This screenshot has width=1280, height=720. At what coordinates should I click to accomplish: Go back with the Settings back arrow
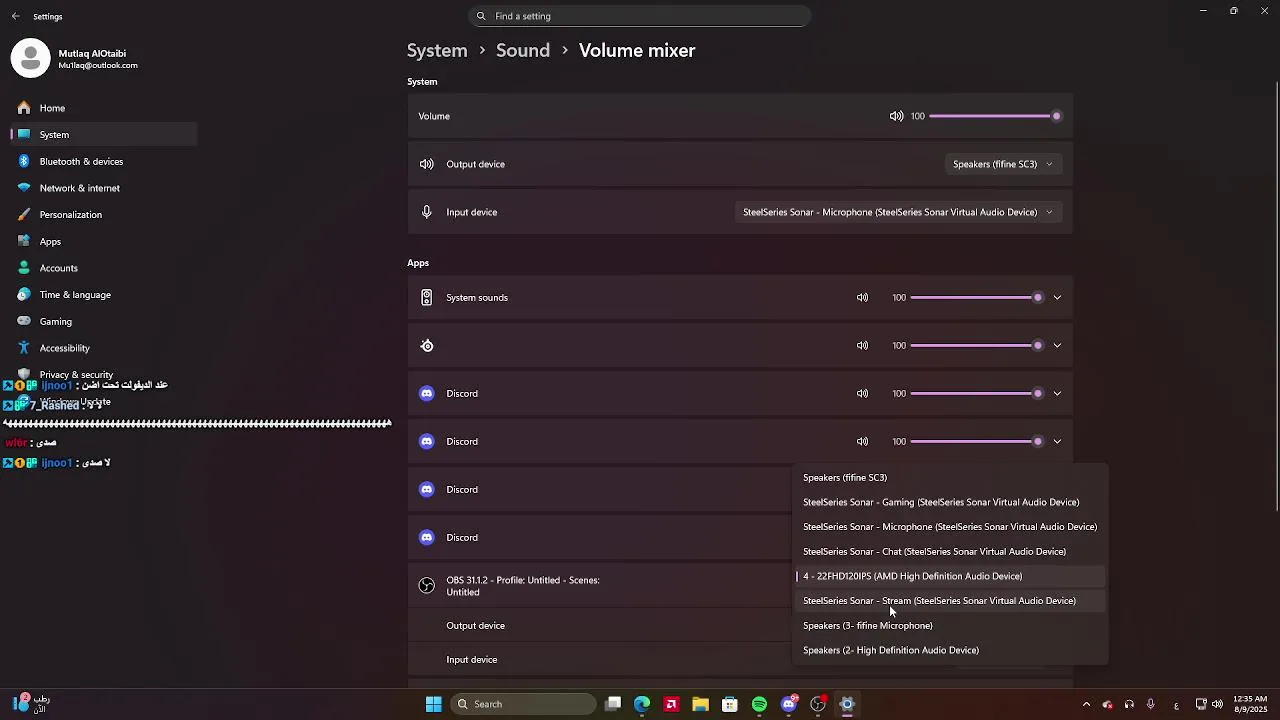pyautogui.click(x=15, y=16)
